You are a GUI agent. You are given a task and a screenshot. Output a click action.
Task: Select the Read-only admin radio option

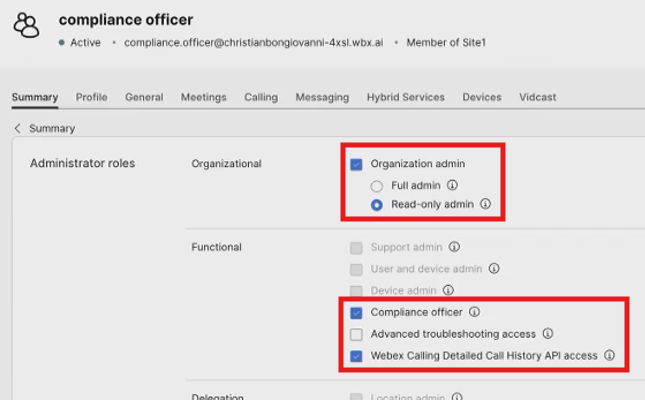pos(376,204)
